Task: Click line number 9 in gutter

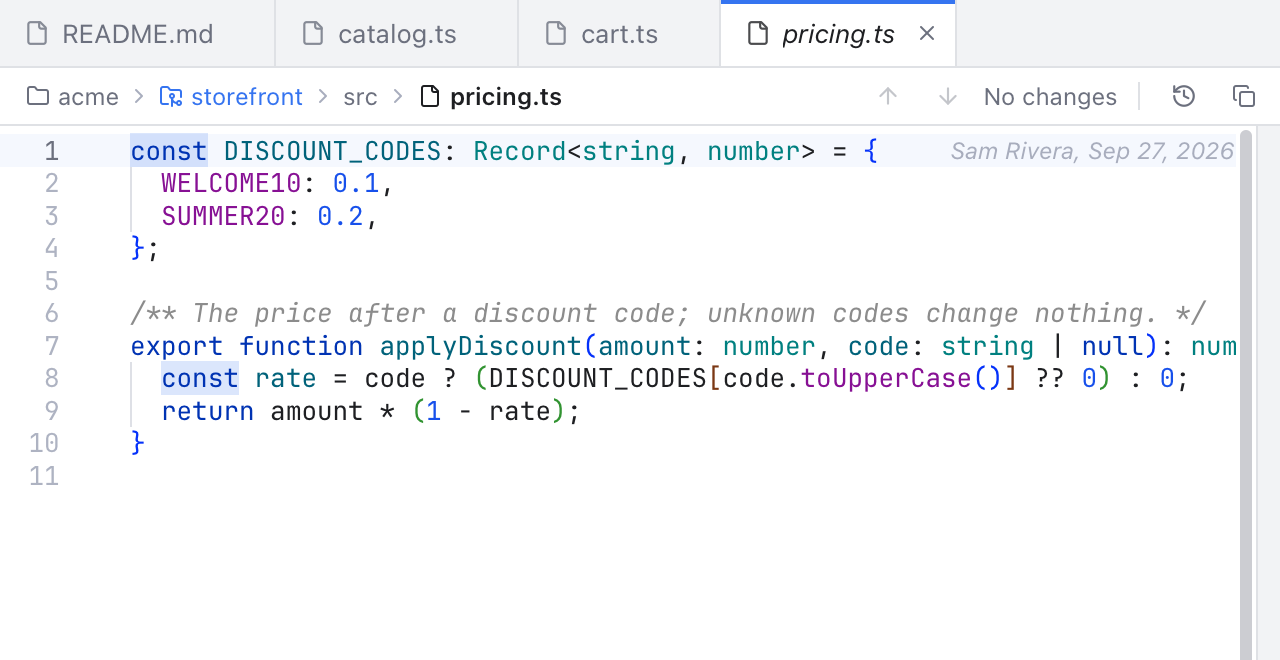Action: (51, 411)
